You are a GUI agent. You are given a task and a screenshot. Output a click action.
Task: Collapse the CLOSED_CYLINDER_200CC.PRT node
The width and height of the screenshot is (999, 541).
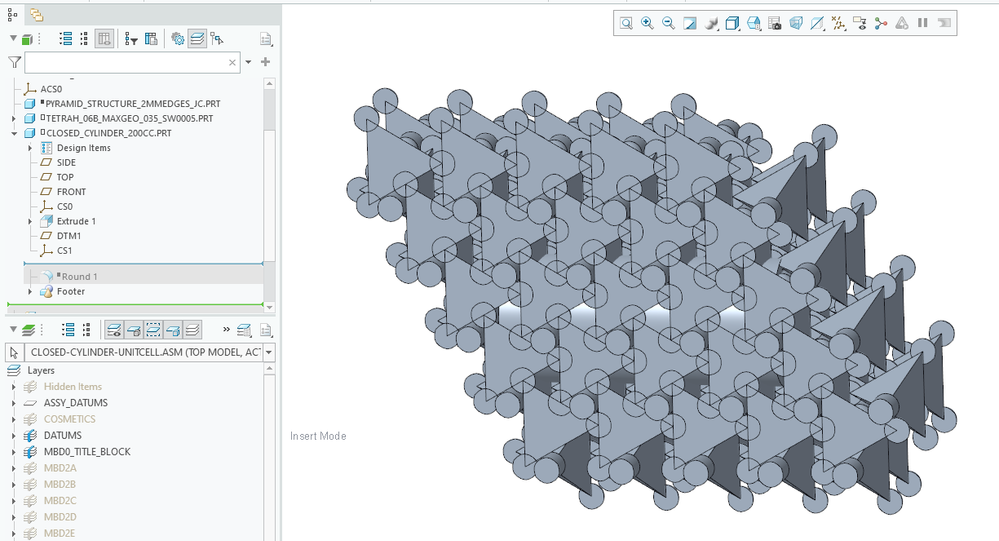tap(12, 133)
